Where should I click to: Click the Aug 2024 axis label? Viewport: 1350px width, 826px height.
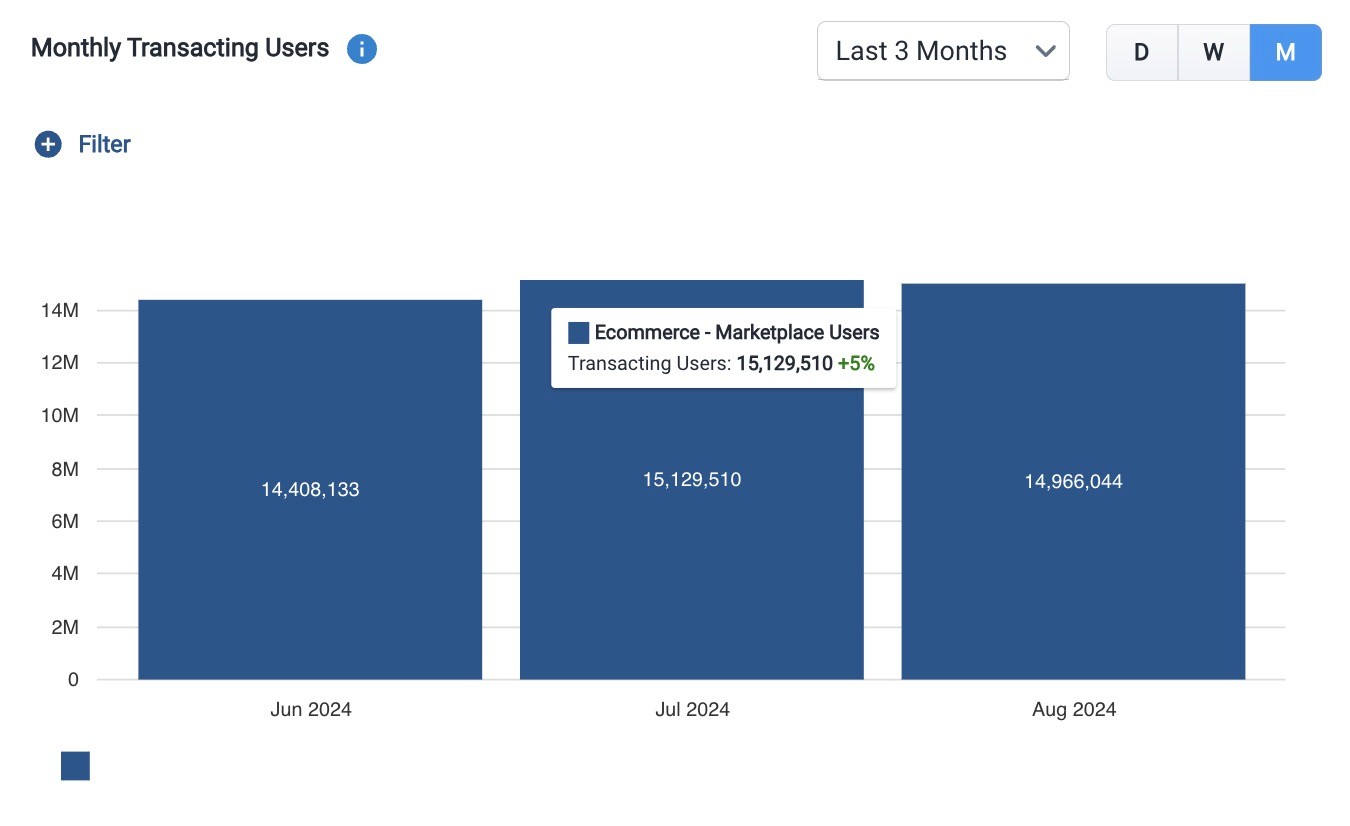1074,710
